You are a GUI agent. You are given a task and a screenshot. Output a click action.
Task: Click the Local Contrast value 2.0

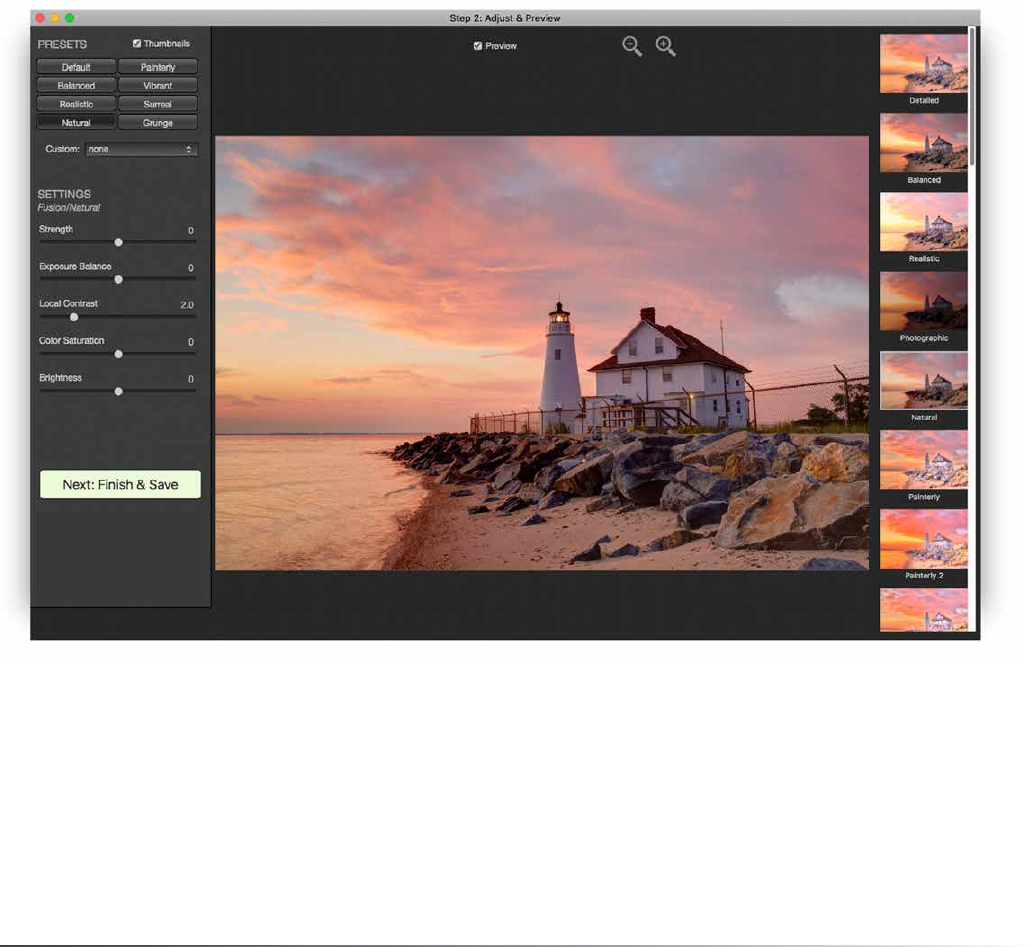(187, 305)
